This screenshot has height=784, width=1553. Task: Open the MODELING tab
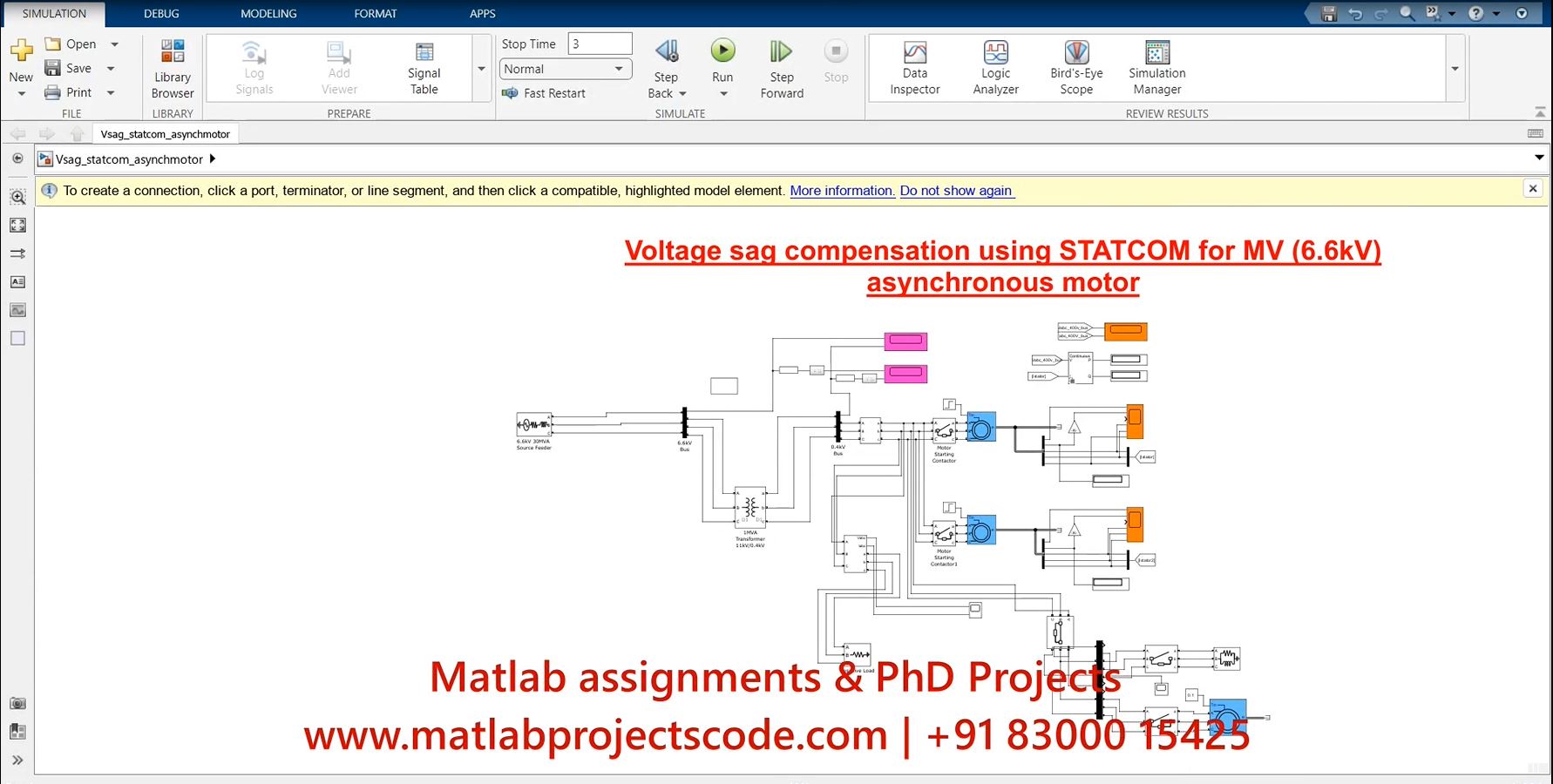[268, 13]
